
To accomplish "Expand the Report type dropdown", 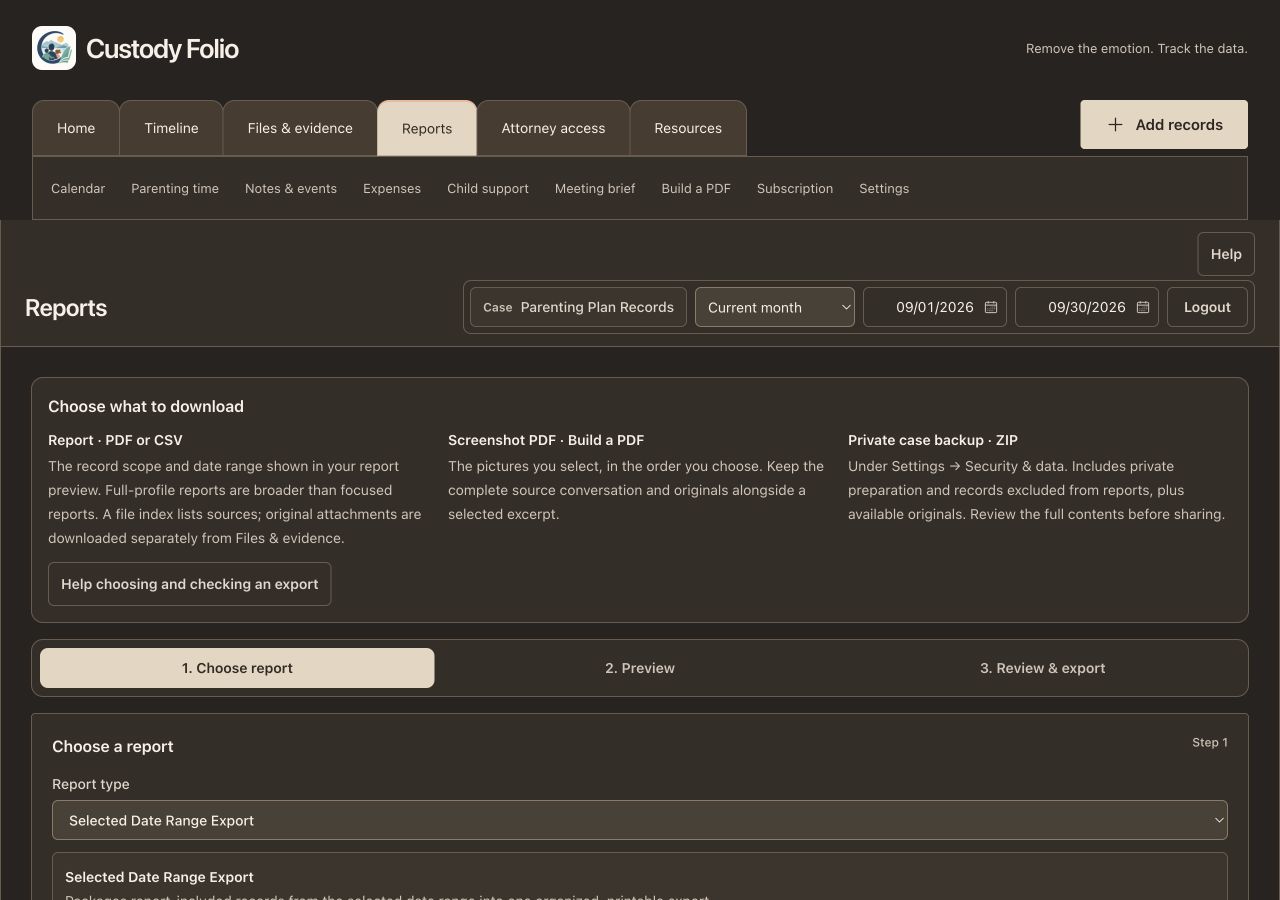I will 640,820.
